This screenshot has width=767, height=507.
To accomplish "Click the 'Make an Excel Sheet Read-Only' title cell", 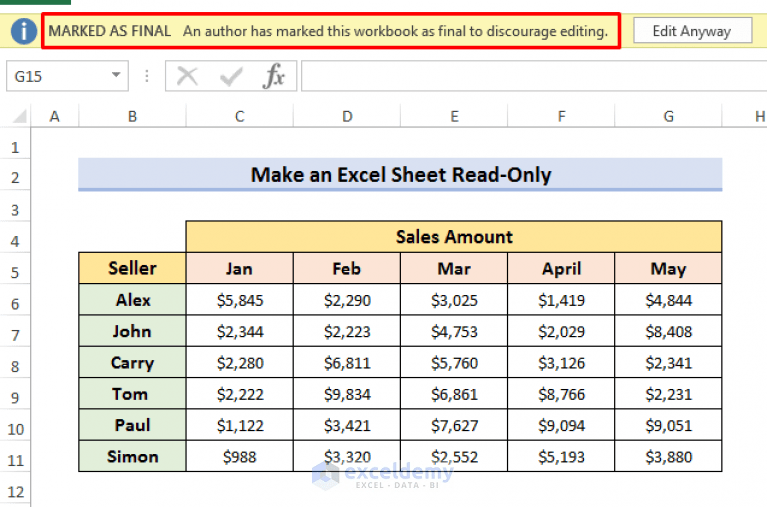I will 400,174.
